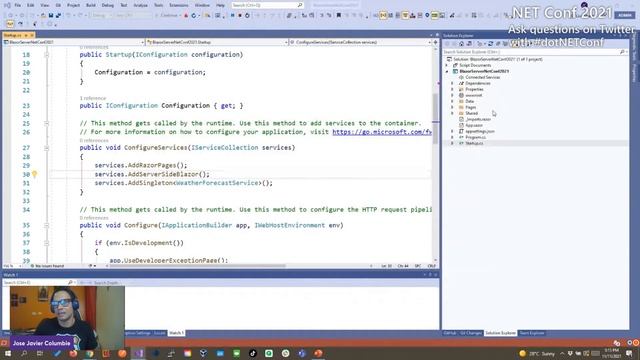Switch to the Solution Explorer bottom tab
The width and height of the screenshot is (640, 360).
(500, 333)
